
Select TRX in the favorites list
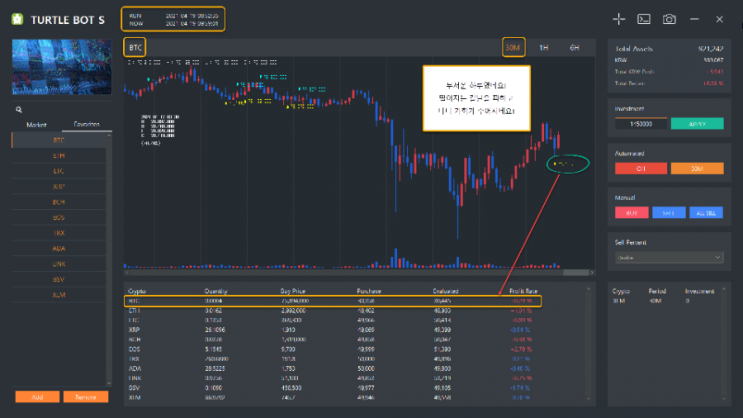(59, 233)
